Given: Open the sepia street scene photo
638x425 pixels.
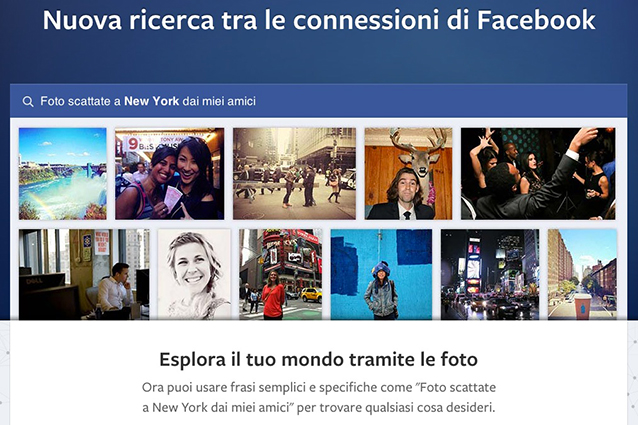Looking at the screenshot, I should click(x=294, y=174).
